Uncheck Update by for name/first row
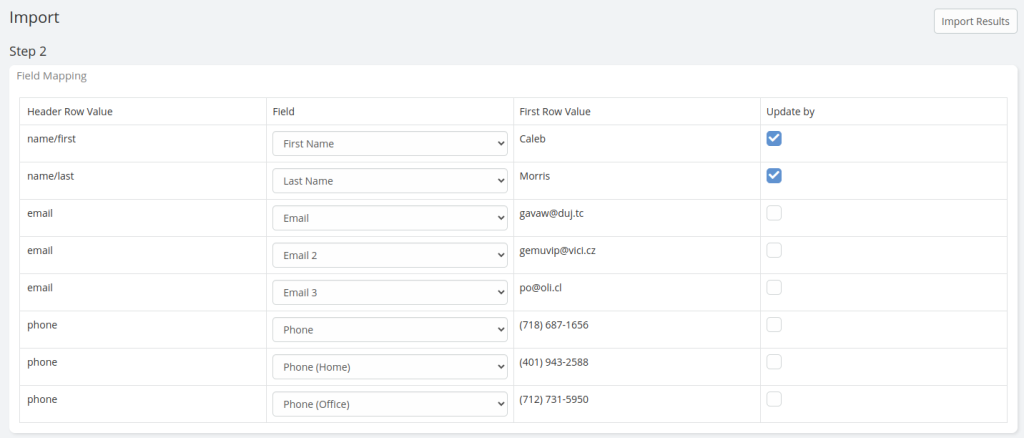The image size is (1024, 438). point(774,138)
